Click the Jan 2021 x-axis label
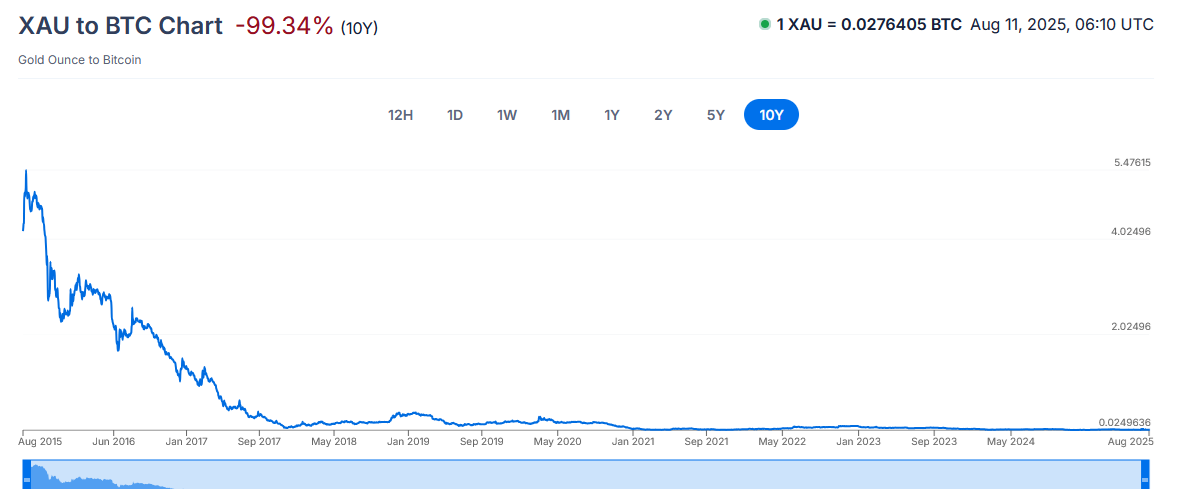 click(x=632, y=442)
